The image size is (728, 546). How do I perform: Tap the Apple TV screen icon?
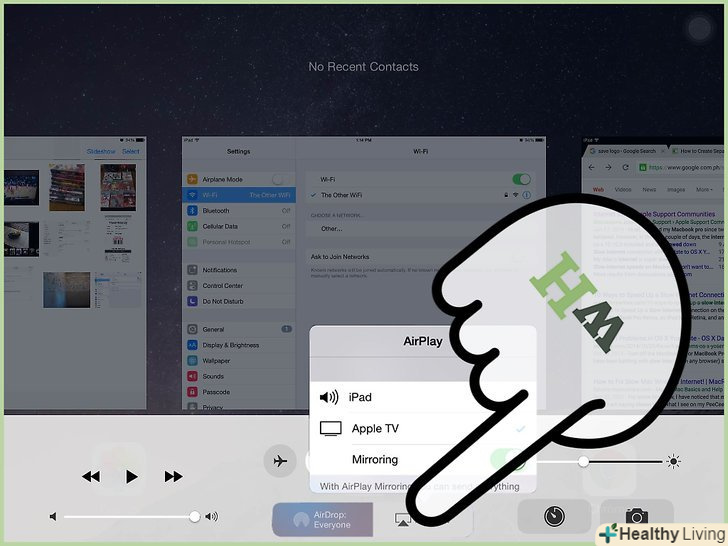tap(331, 429)
